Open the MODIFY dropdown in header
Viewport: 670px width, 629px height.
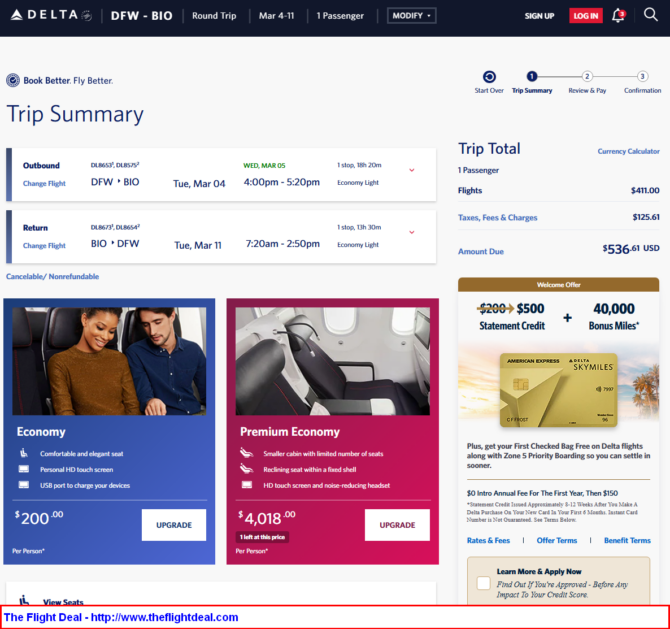(x=411, y=16)
